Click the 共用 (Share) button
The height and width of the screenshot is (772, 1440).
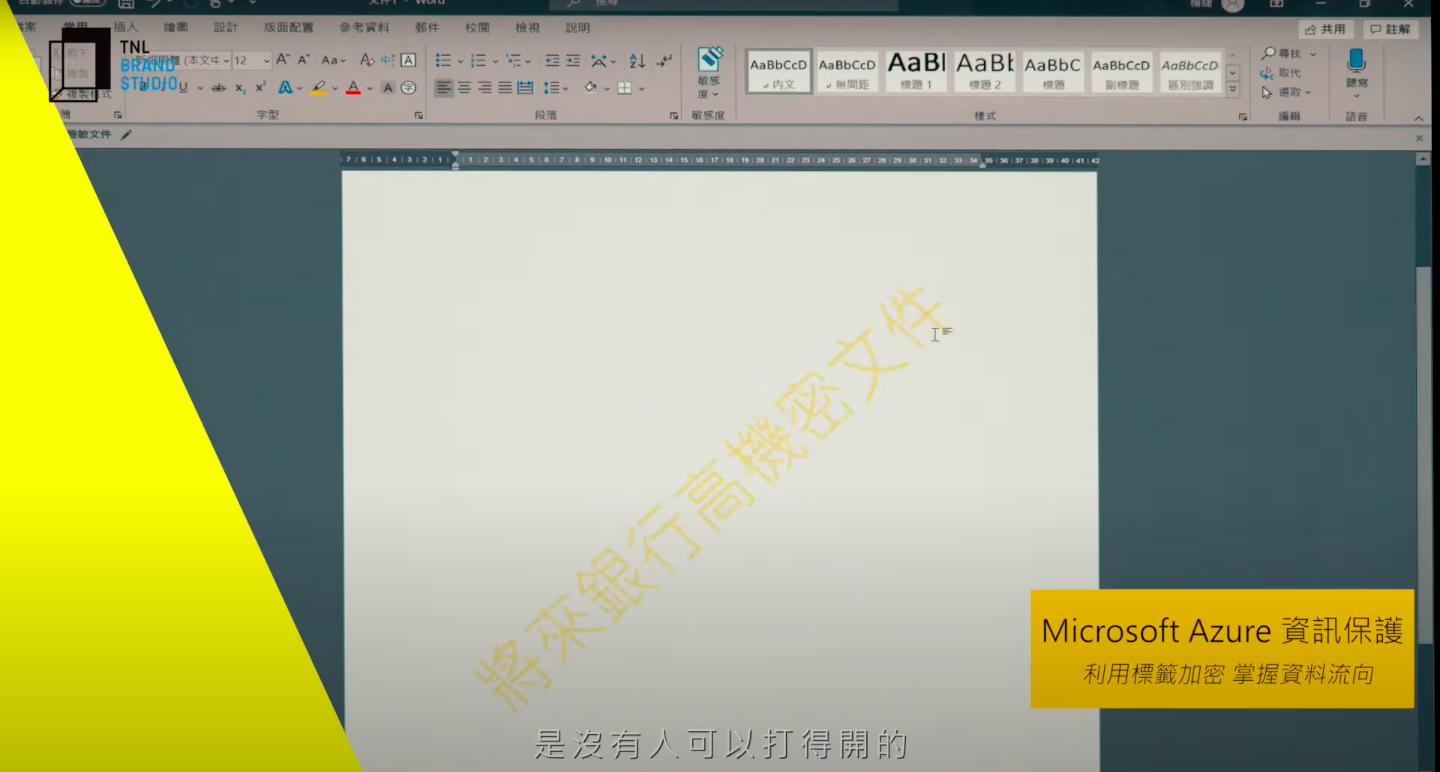click(1326, 29)
